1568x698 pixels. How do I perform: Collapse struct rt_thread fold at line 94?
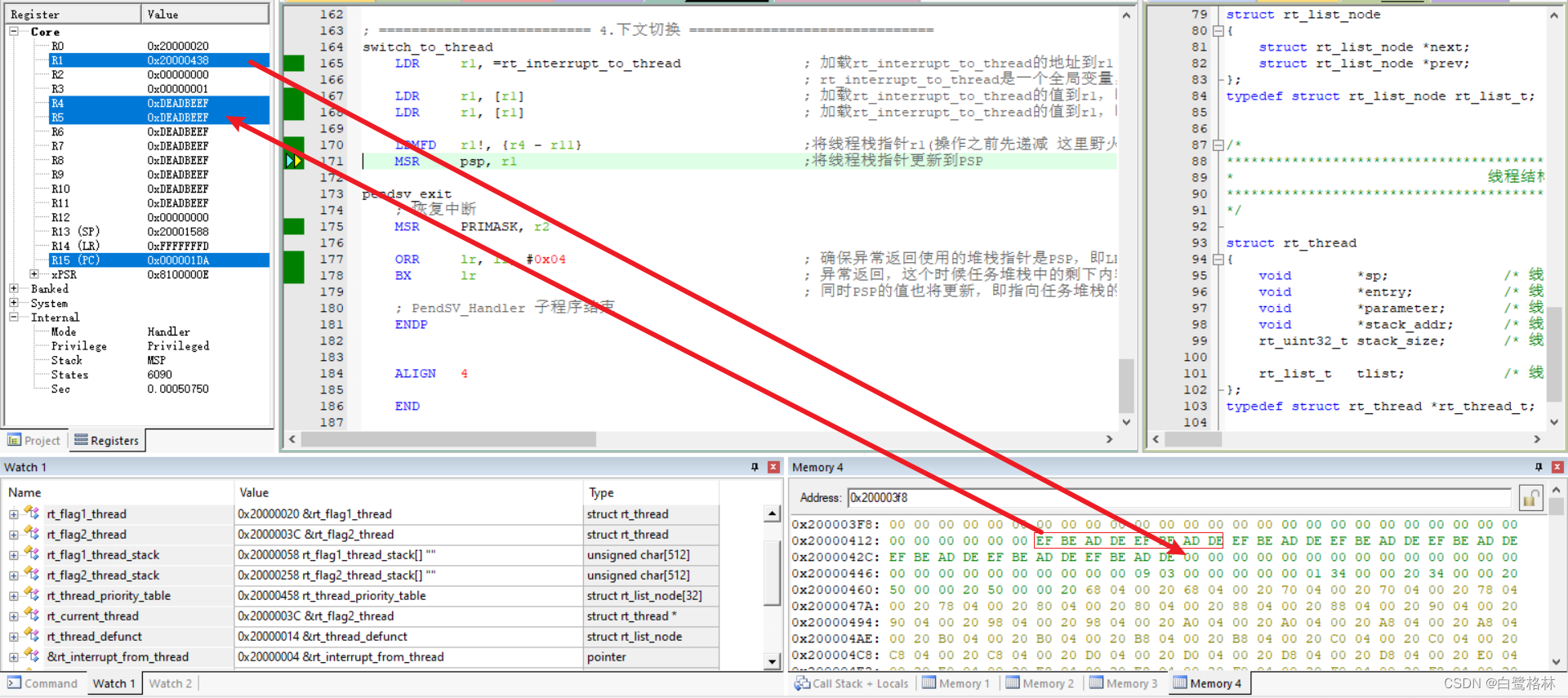click(x=1218, y=260)
